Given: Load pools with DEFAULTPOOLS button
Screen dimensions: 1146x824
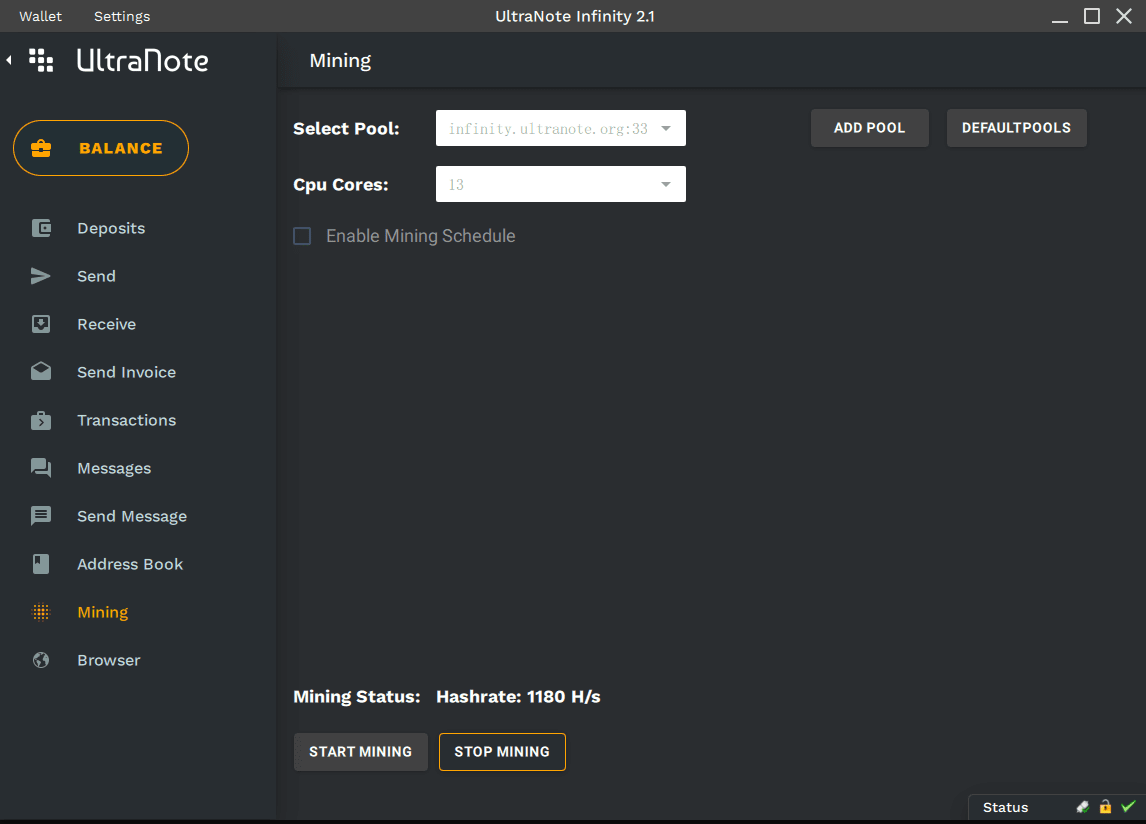Looking at the screenshot, I should point(1016,128).
